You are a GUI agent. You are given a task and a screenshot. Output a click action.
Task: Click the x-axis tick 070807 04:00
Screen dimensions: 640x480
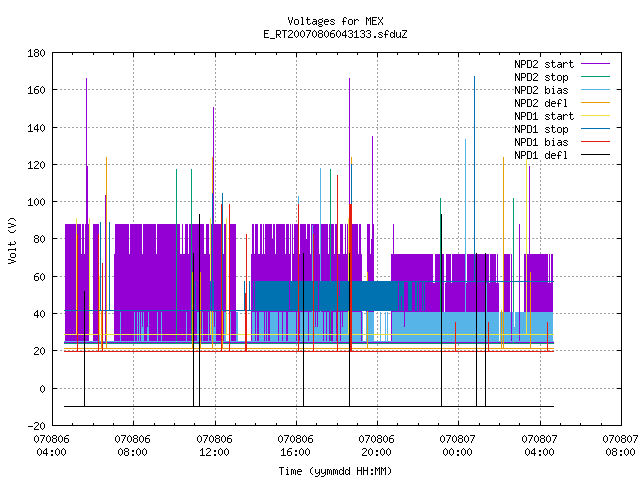[x=539, y=446]
